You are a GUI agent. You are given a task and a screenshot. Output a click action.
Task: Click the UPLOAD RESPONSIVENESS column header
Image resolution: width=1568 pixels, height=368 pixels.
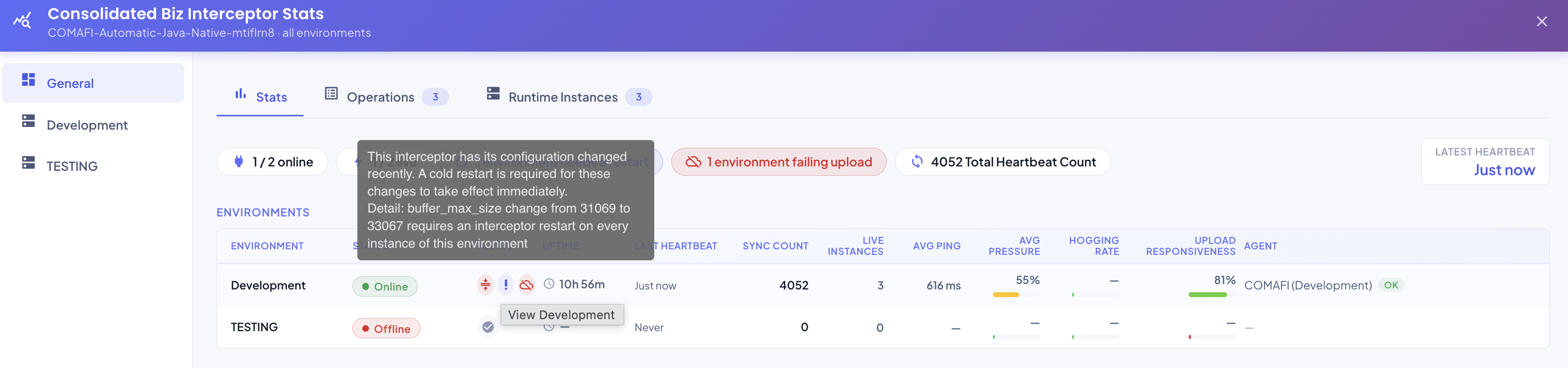coord(1191,246)
